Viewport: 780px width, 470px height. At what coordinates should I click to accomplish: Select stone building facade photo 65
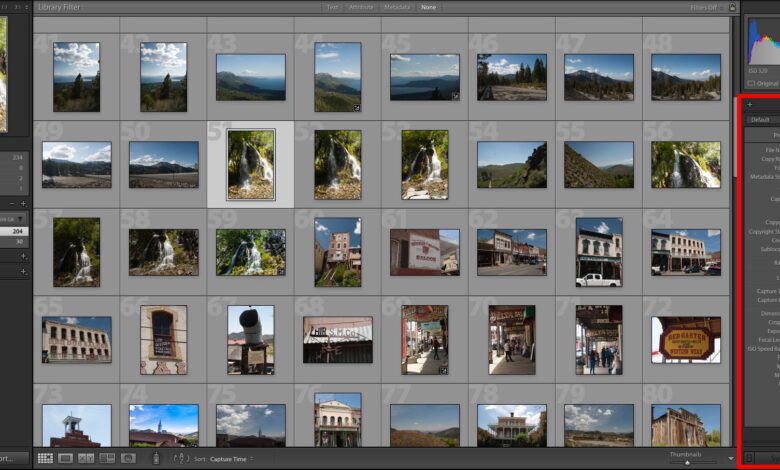(x=77, y=340)
